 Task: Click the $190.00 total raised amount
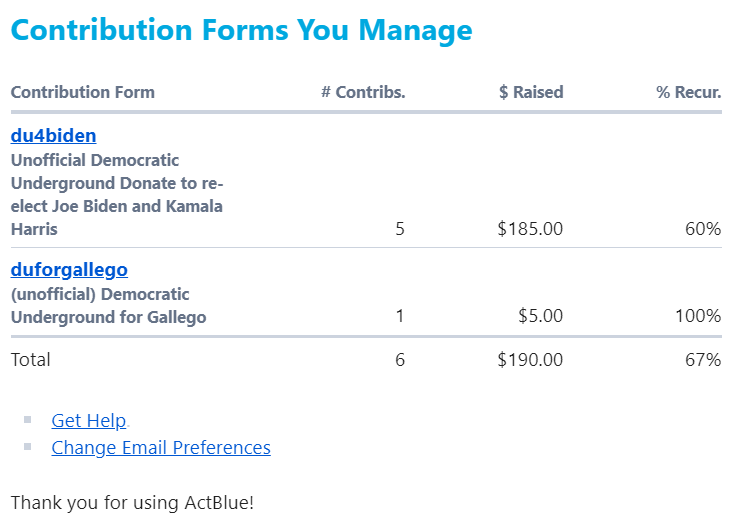point(530,360)
